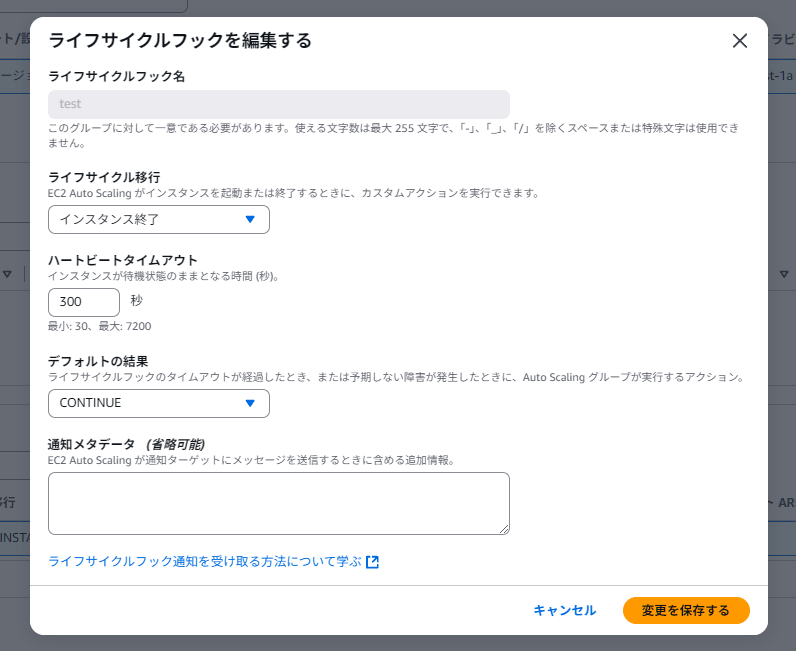The width and height of the screenshot is (796, 651).
Task: Click the external link icon beside the learn link
Action: click(x=372, y=562)
